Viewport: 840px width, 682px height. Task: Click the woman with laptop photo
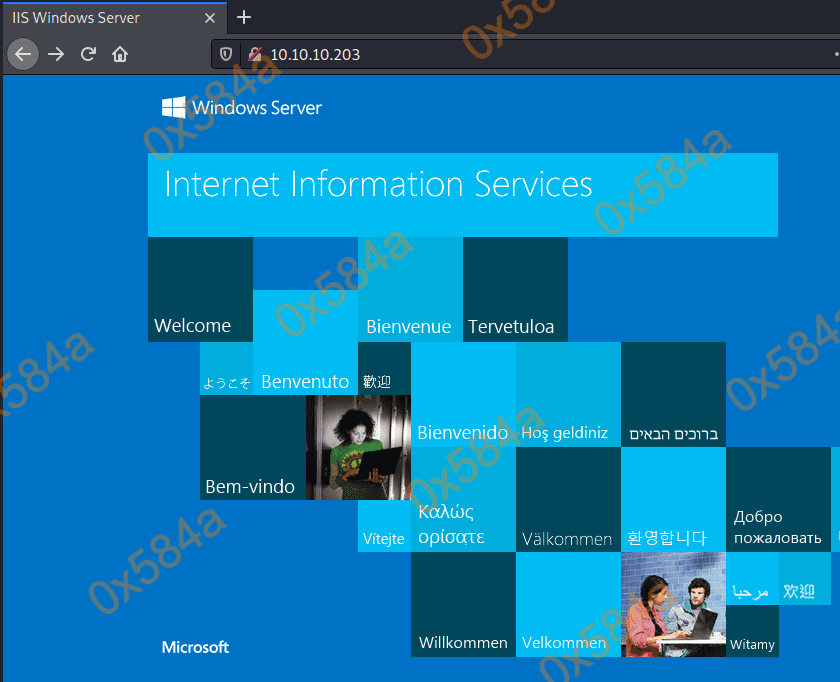click(x=358, y=447)
